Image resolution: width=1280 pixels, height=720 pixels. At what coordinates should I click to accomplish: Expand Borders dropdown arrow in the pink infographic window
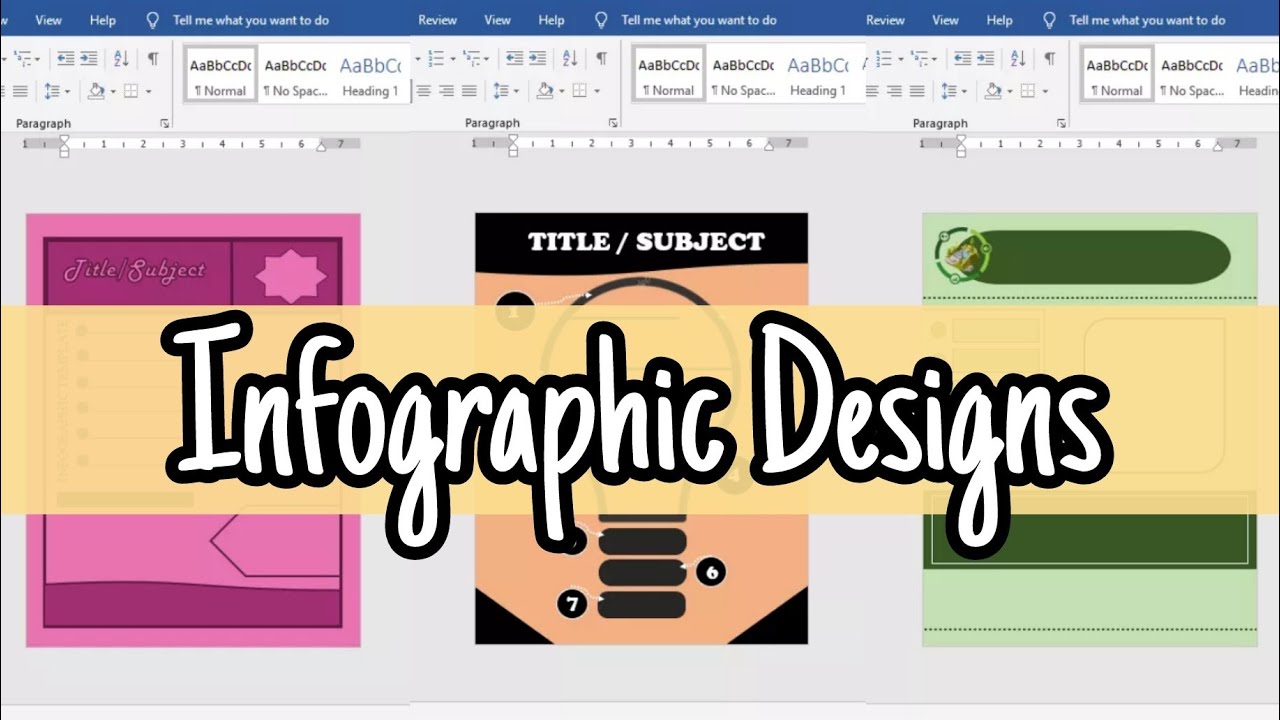(x=148, y=91)
